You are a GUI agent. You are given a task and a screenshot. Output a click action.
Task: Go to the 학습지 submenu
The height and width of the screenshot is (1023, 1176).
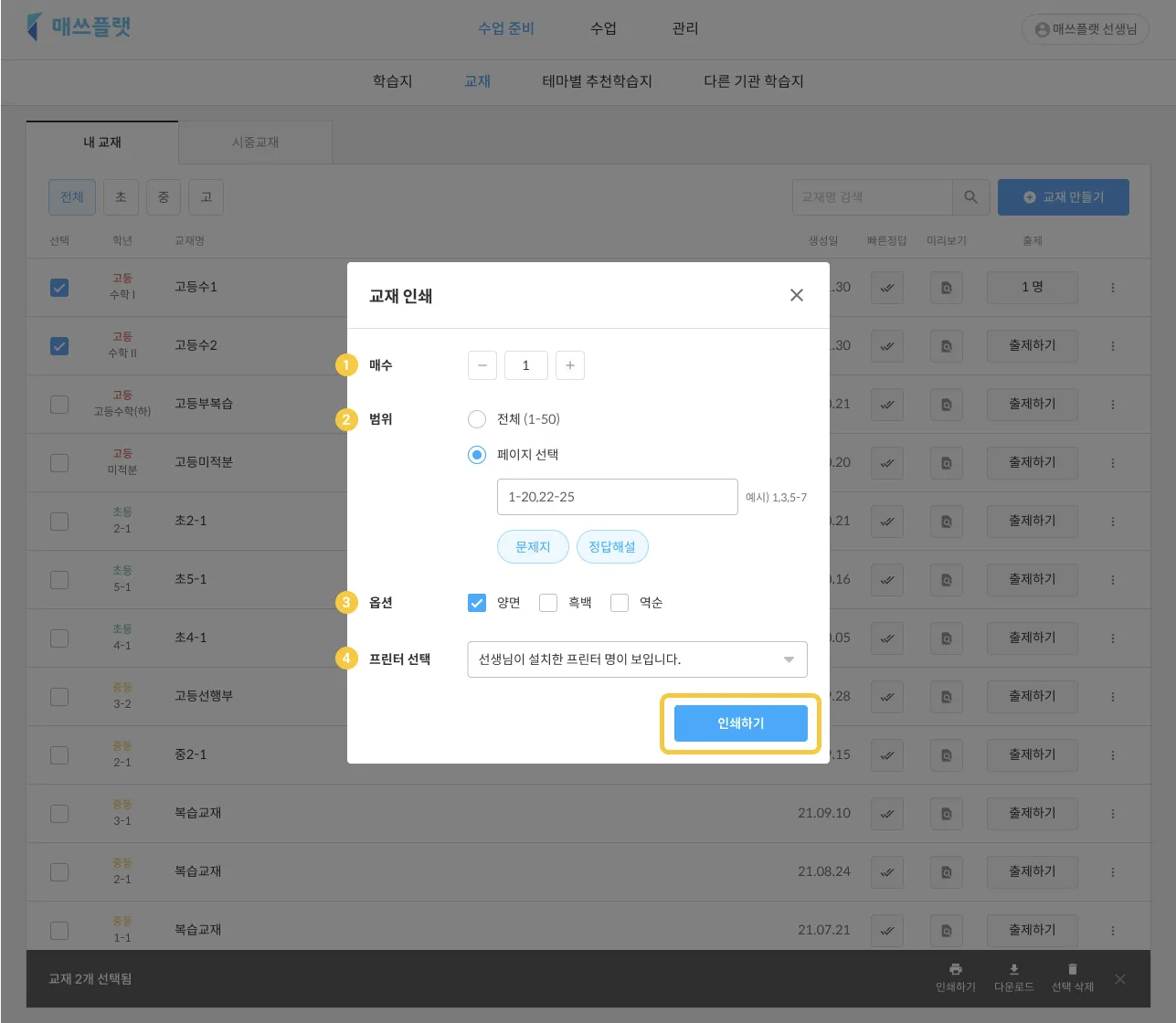pyautogui.click(x=393, y=81)
